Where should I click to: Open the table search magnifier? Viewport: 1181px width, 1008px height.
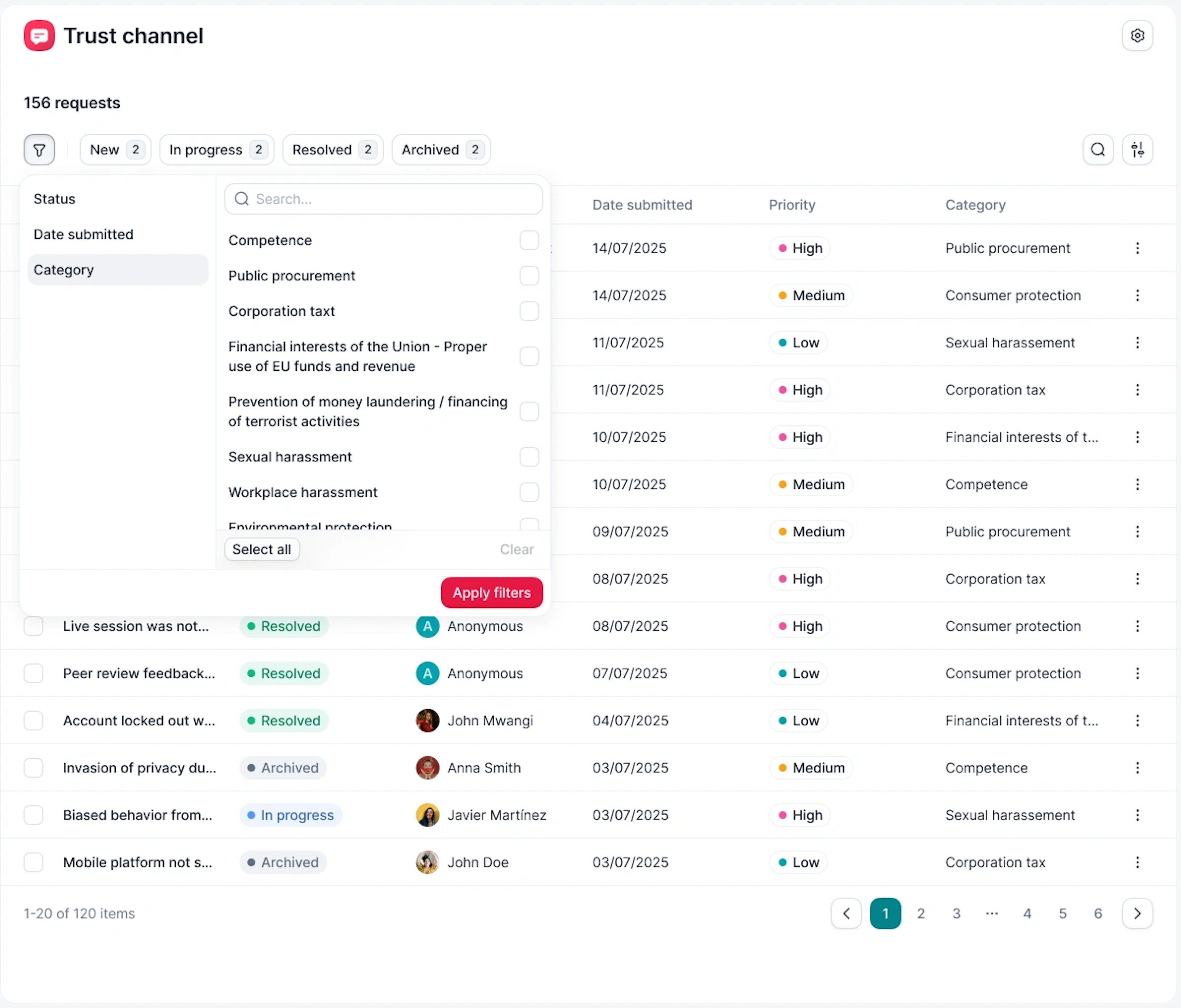click(1098, 150)
